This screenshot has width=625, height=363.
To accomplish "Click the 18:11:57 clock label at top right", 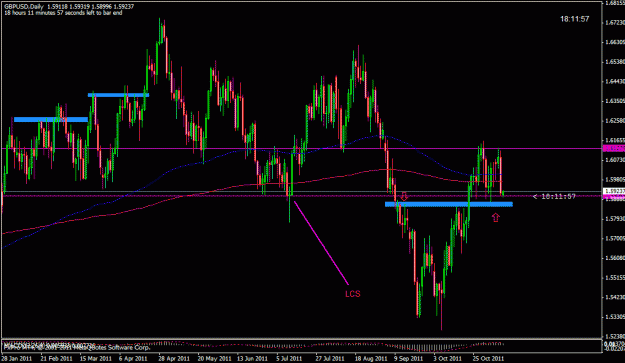I will [x=574, y=19].
